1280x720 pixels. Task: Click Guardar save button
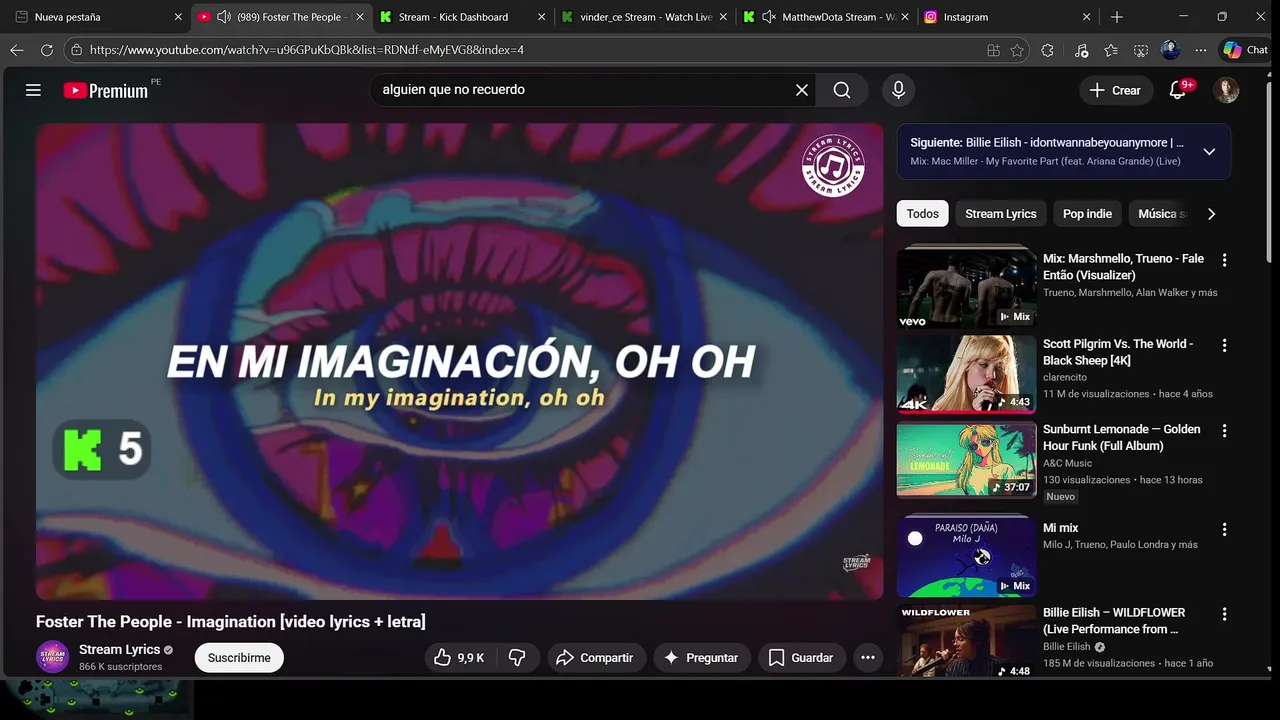(801, 657)
